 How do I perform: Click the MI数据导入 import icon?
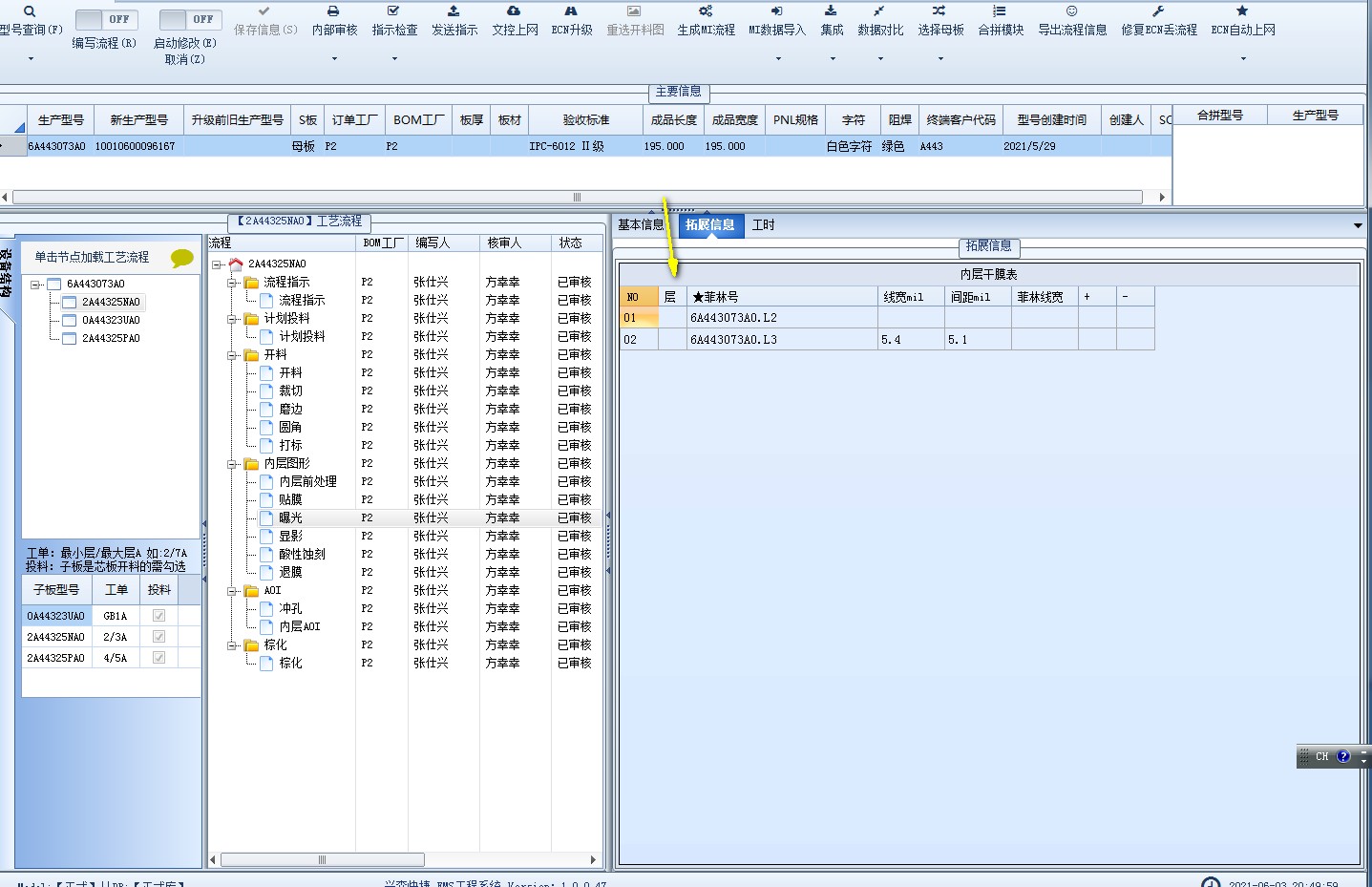tap(777, 11)
